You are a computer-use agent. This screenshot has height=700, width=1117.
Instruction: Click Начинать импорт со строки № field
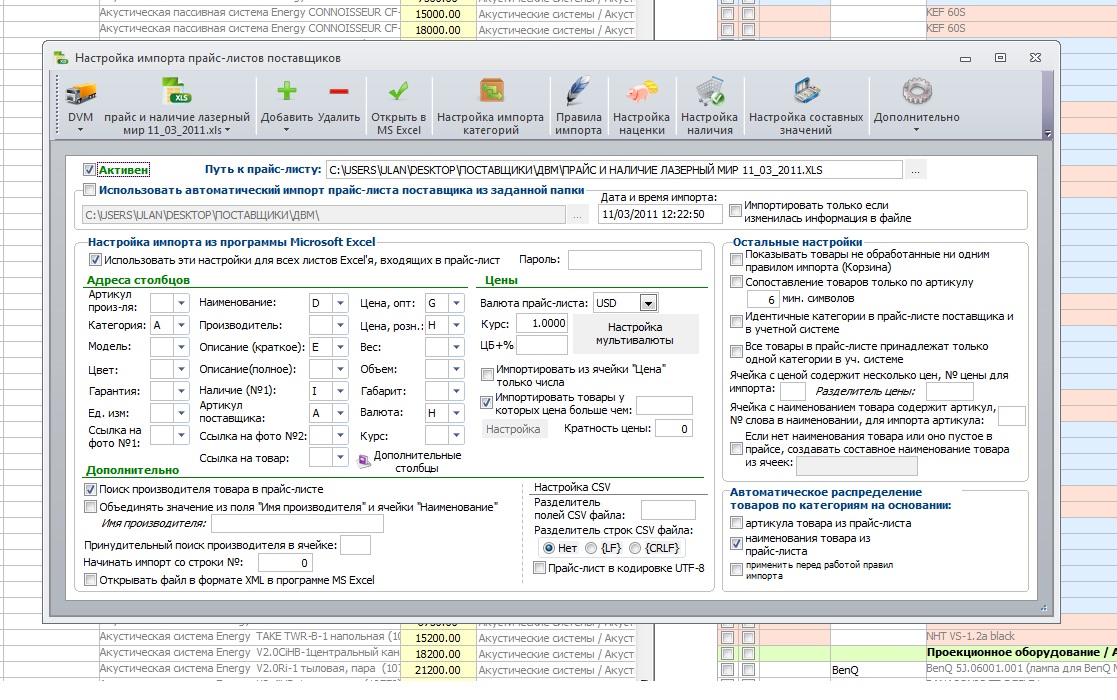[x=284, y=563]
